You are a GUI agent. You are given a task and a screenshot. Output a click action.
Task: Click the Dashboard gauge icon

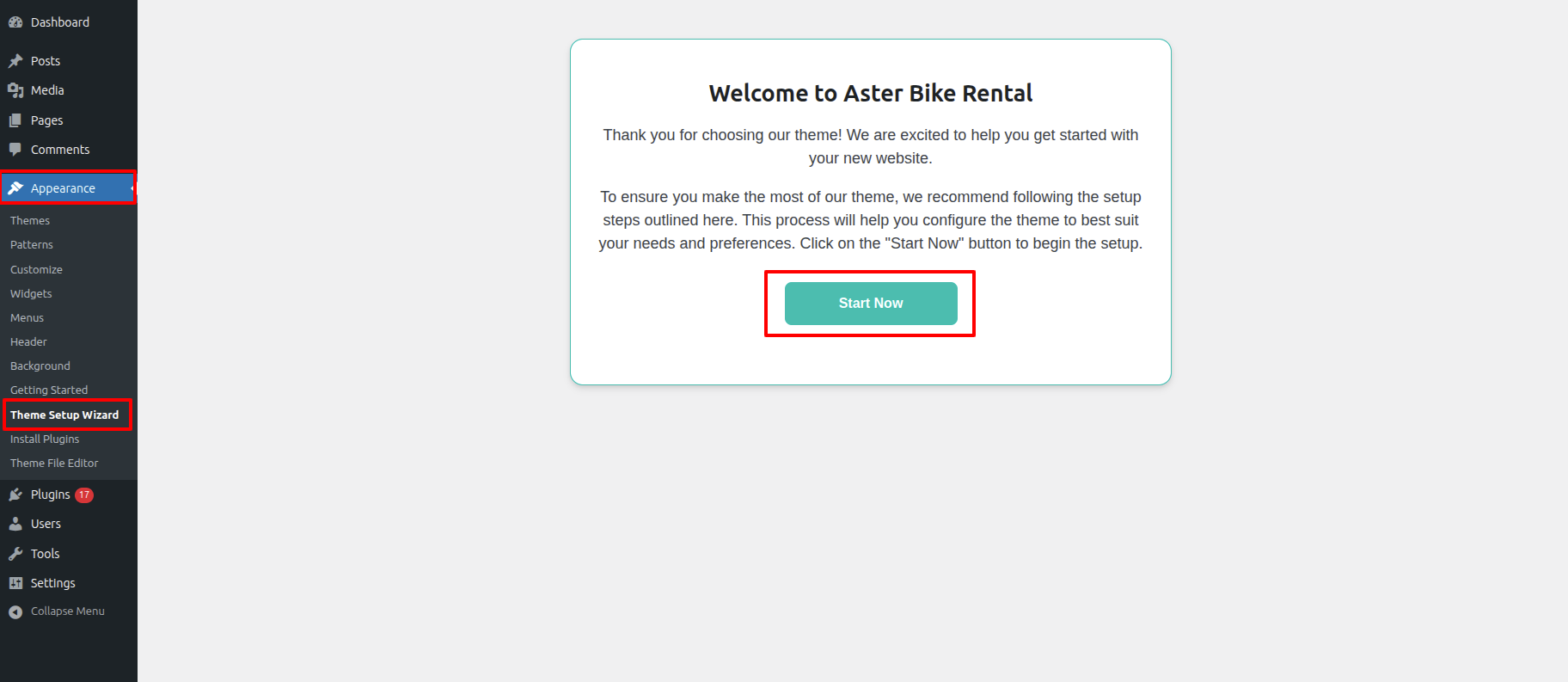pyautogui.click(x=15, y=22)
